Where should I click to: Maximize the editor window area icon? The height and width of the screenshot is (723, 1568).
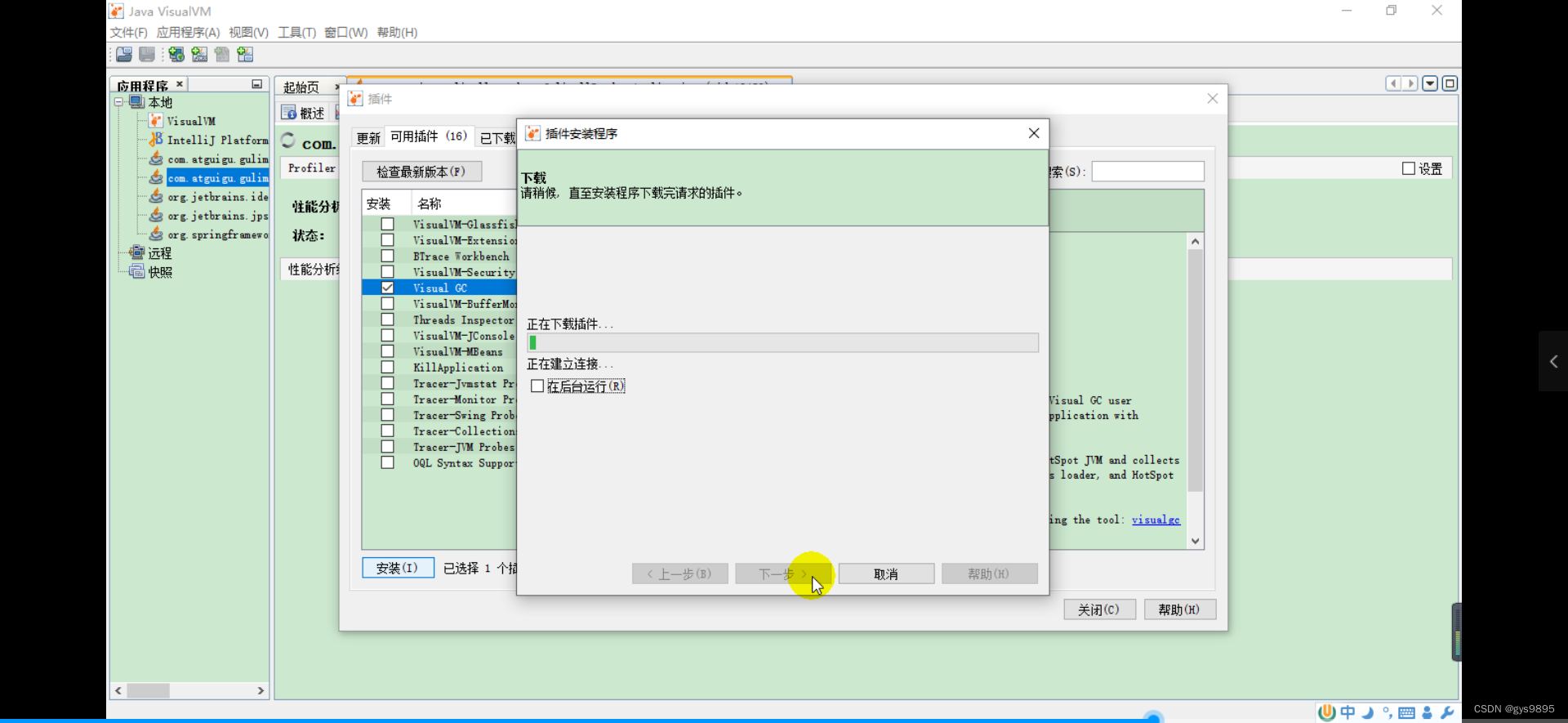(1450, 83)
